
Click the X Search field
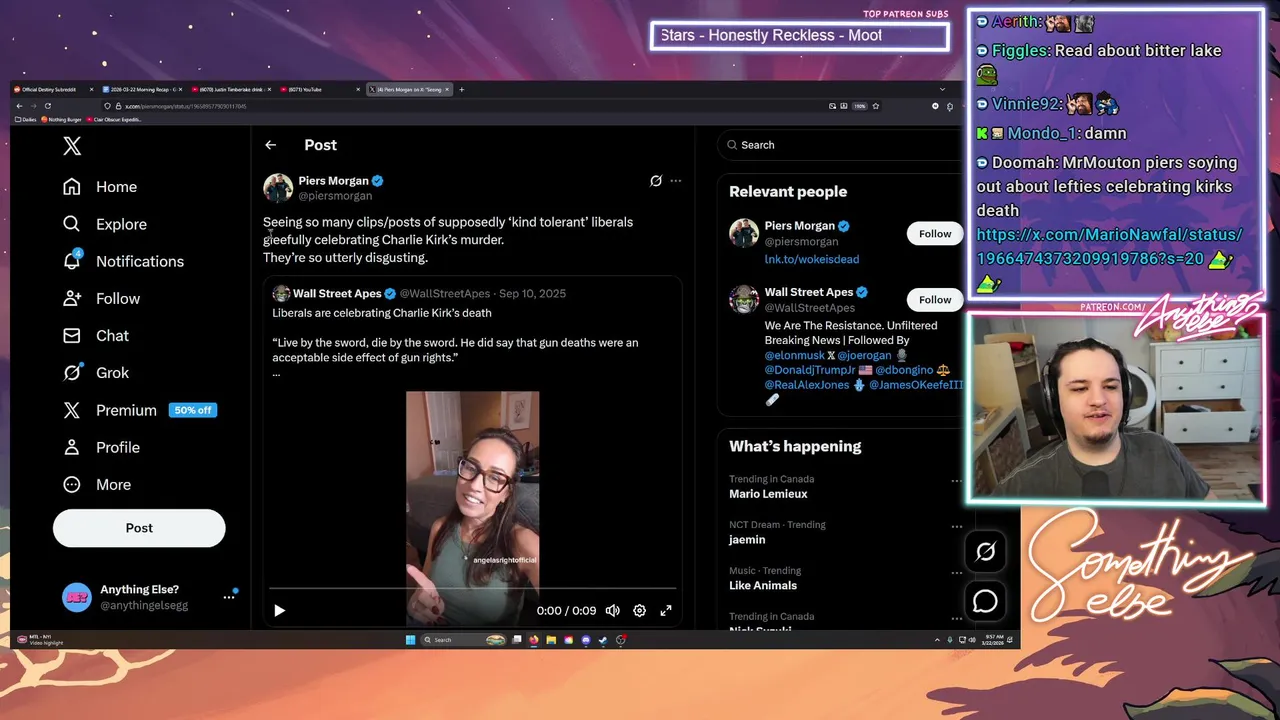(840, 145)
